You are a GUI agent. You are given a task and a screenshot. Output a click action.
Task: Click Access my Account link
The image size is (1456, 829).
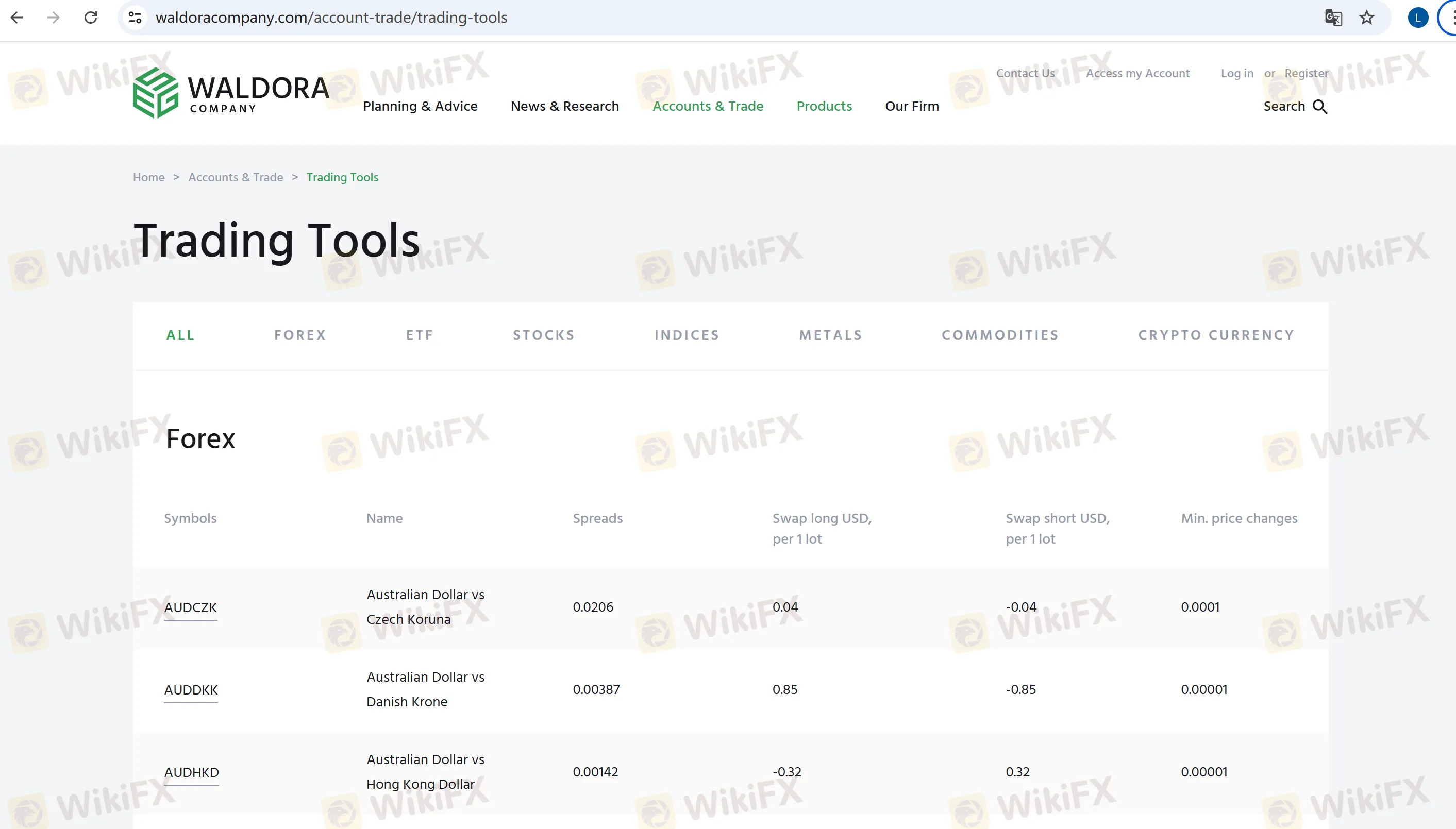coord(1137,73)
